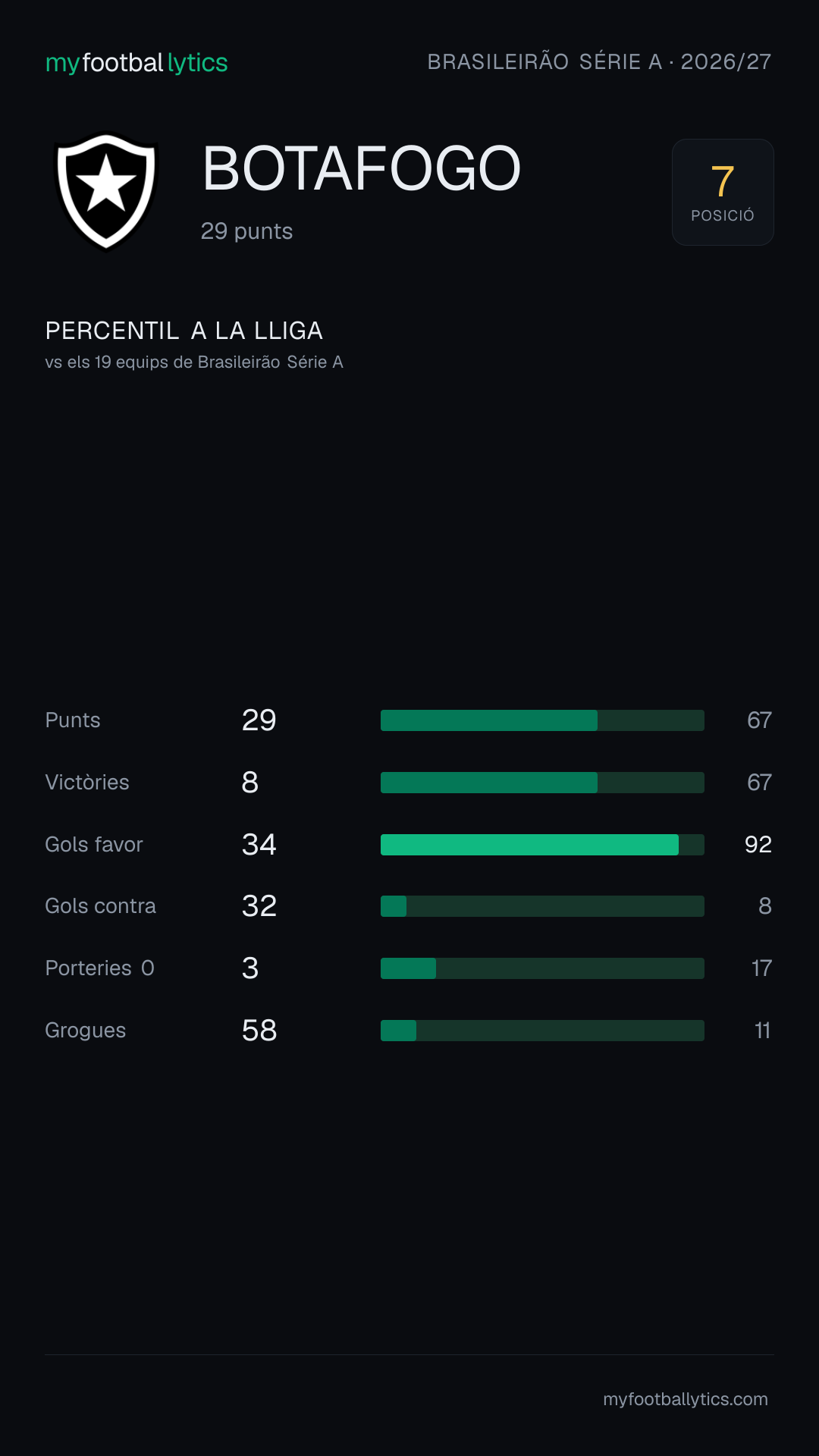Viewport: 819px width, 1456px height.
Task: Click the Punts percentile bar
Action: click(542, 720)
